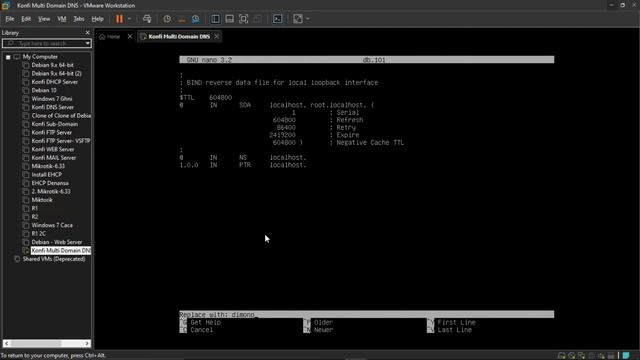640x360 pixels.
Task: Select EHCP Denansa VM
Action: pyautogui.click(x=50, y=183)
